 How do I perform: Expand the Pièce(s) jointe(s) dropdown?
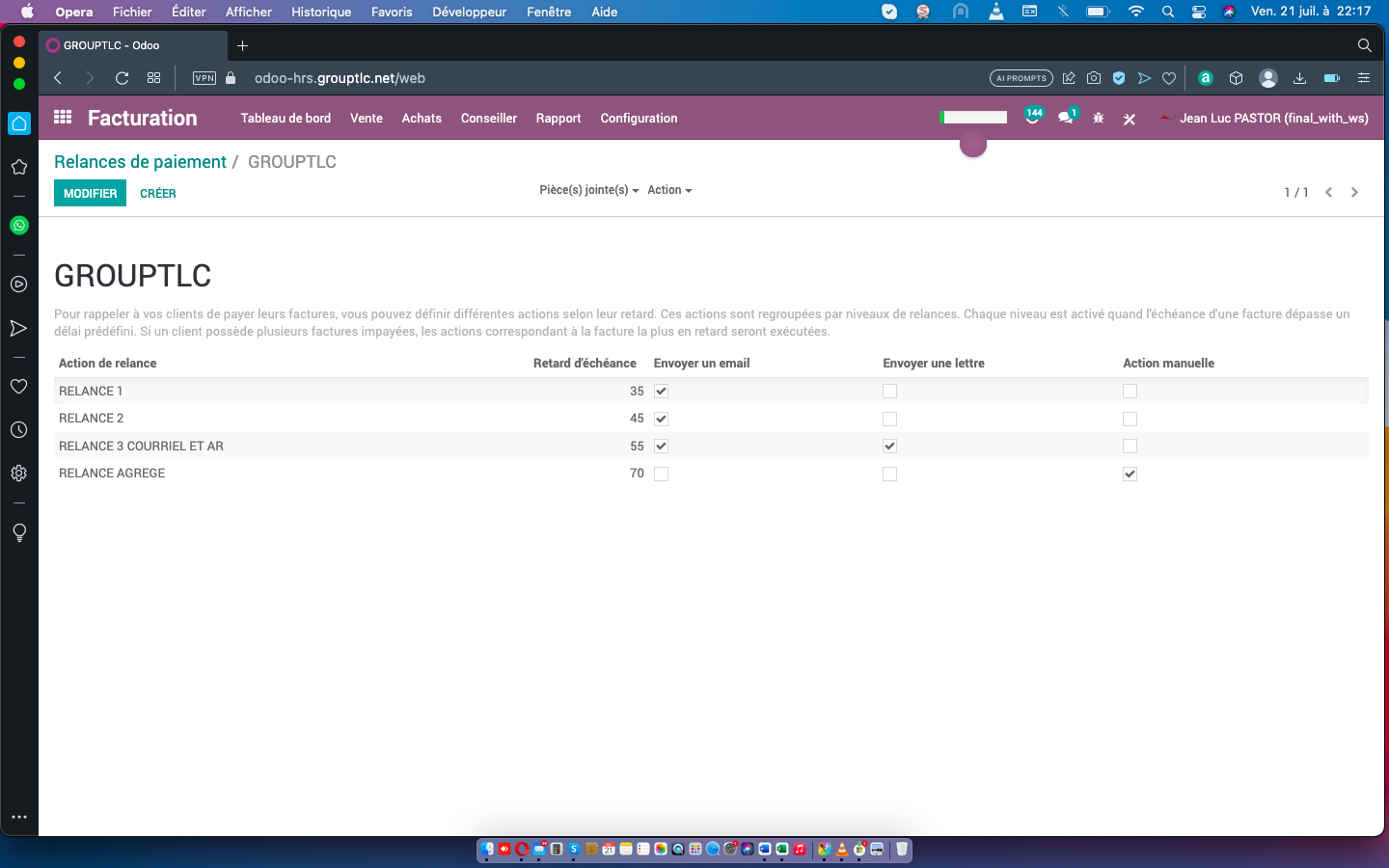(x=588, y=190)
